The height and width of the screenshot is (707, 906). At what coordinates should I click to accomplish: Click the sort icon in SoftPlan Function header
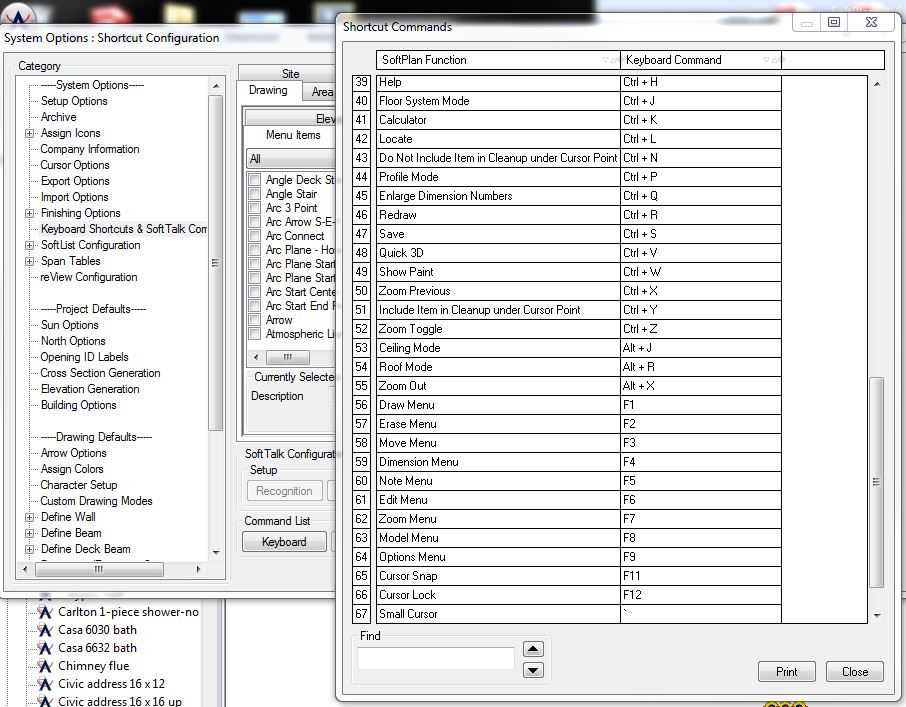pos(609,60)
